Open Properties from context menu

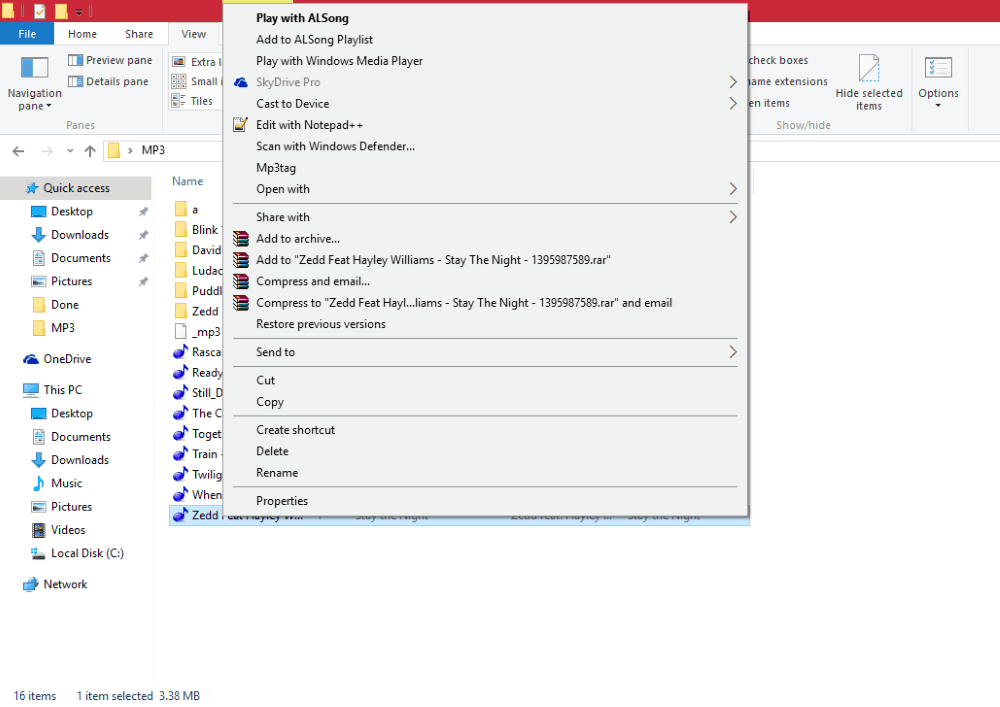pyautogui.click(x=282, y=500)
